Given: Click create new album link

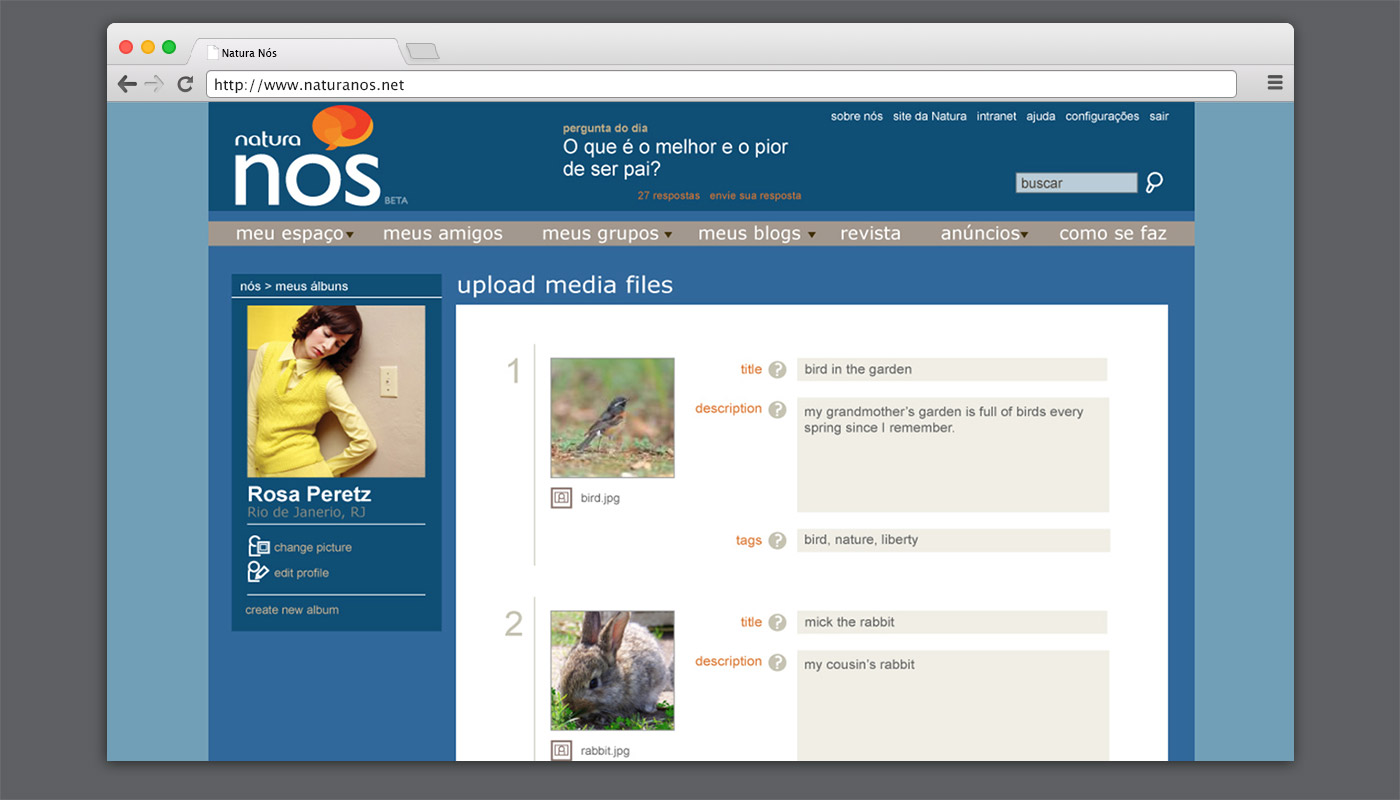Looking at the screenshot, I should (292, 610).
